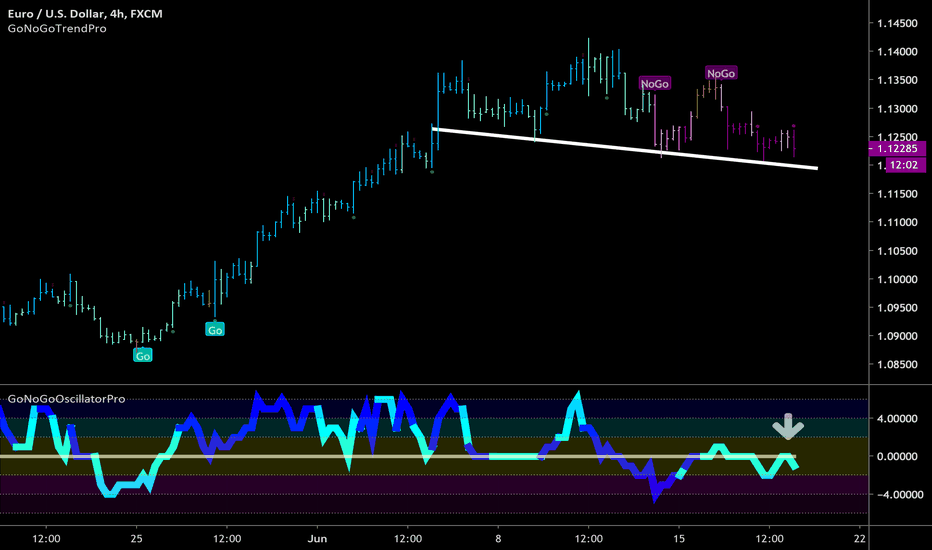Screen dimensions: 932x550
Task: Select the GoNoGoTrendPro indicator label
Action: pos(57,29)
